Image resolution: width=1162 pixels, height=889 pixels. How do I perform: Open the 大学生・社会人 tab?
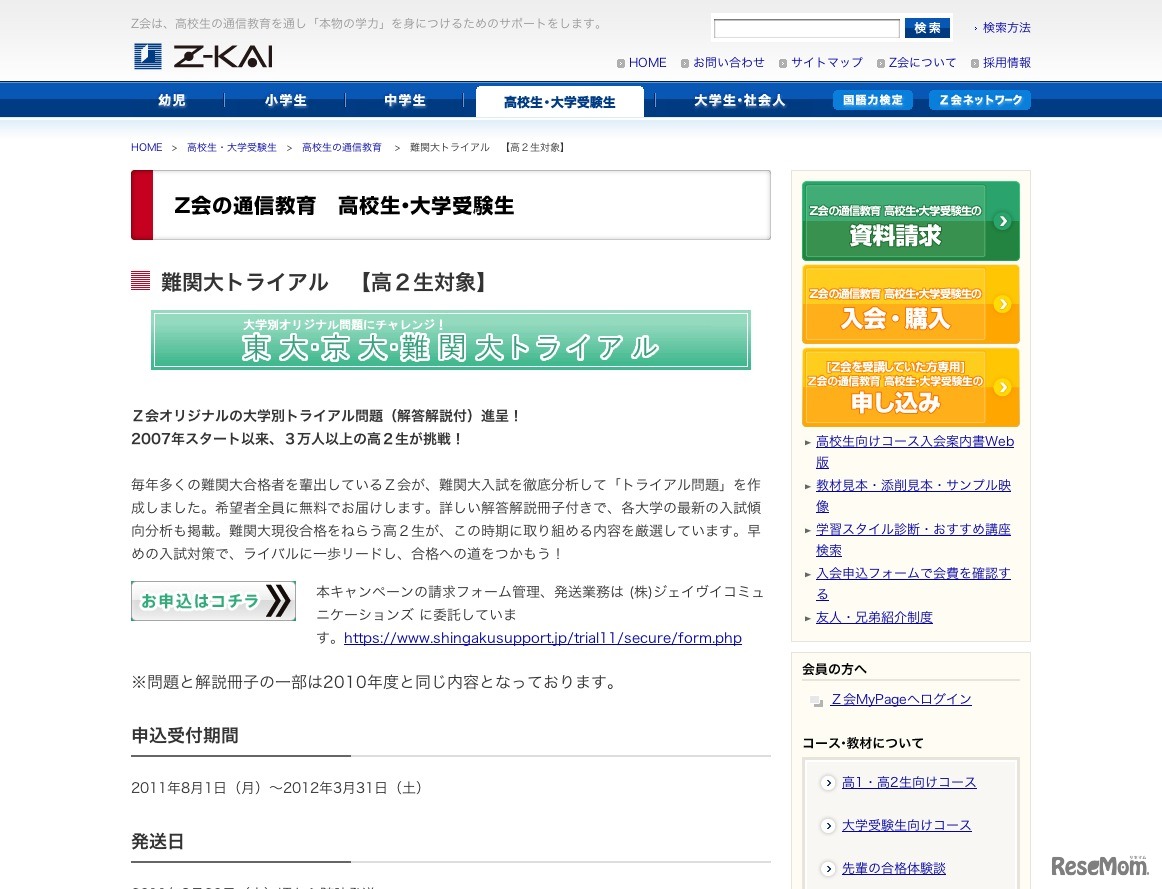tap(739, 100)
